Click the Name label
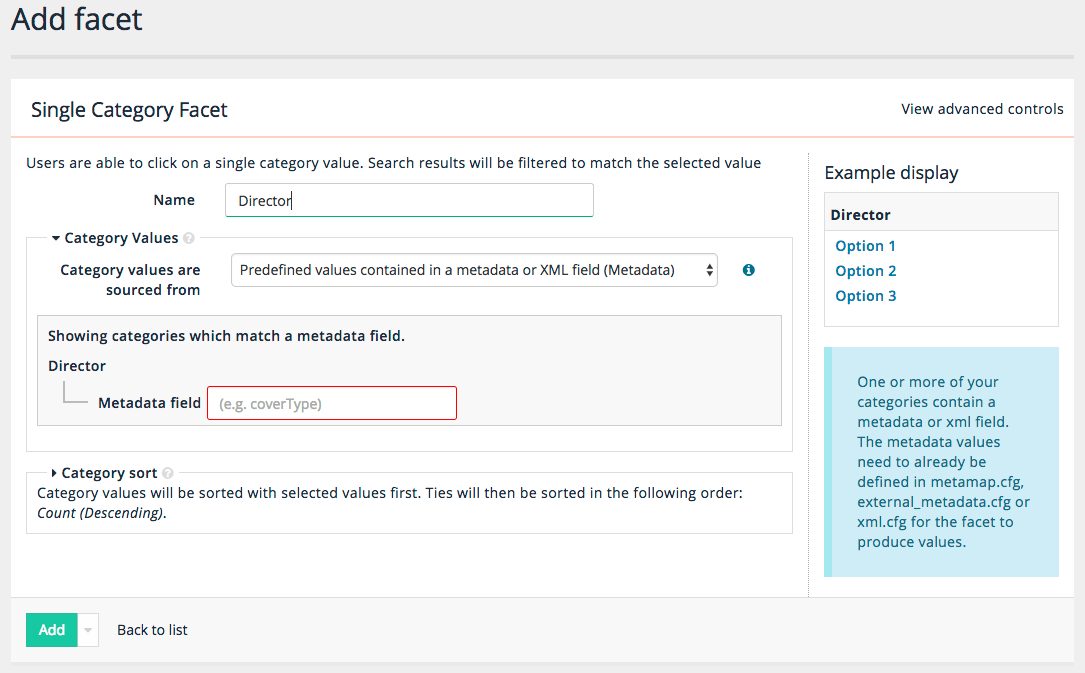 tap(174, 200)
